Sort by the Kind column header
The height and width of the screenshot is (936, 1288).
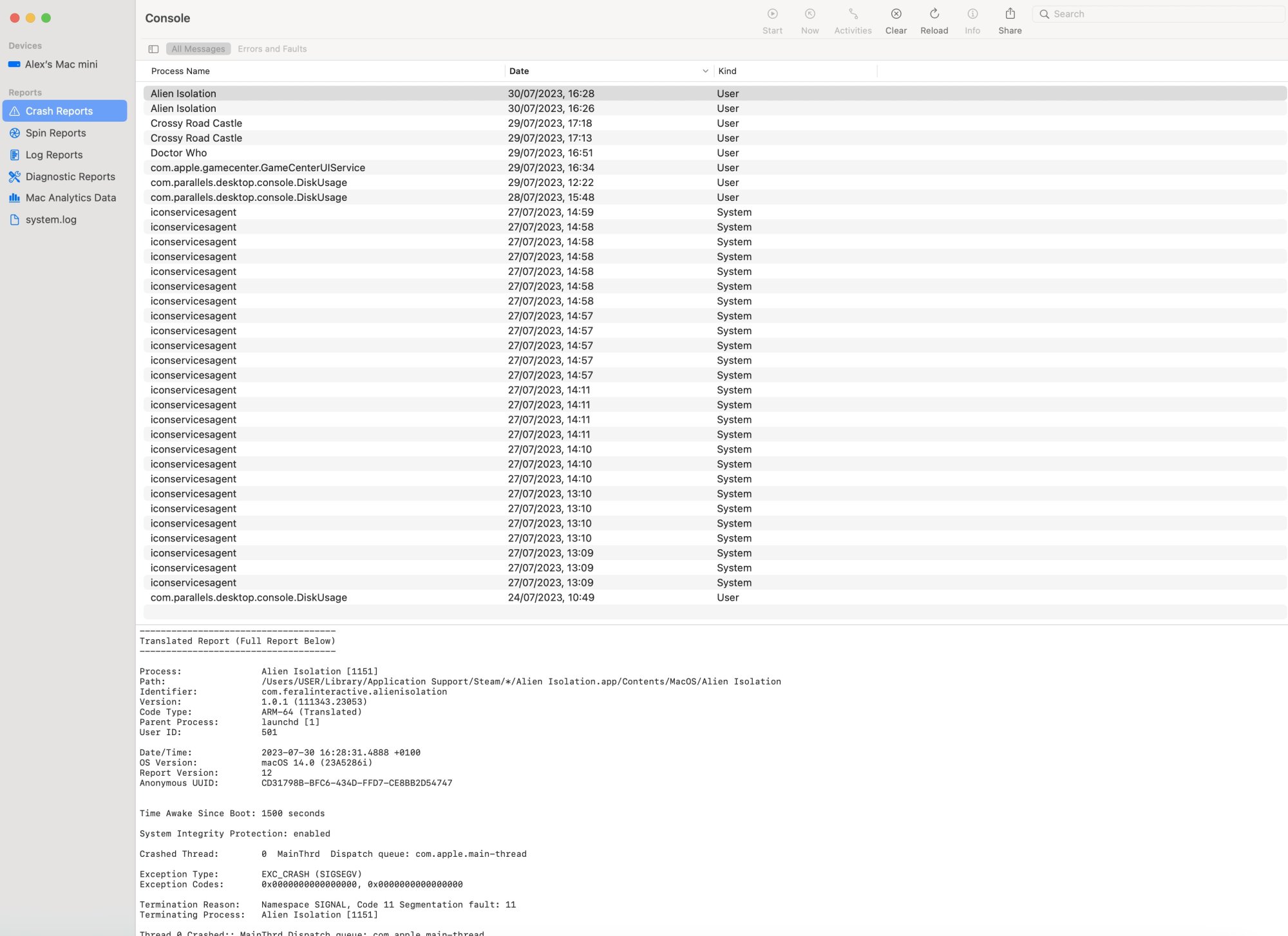(x=727, y=71)
